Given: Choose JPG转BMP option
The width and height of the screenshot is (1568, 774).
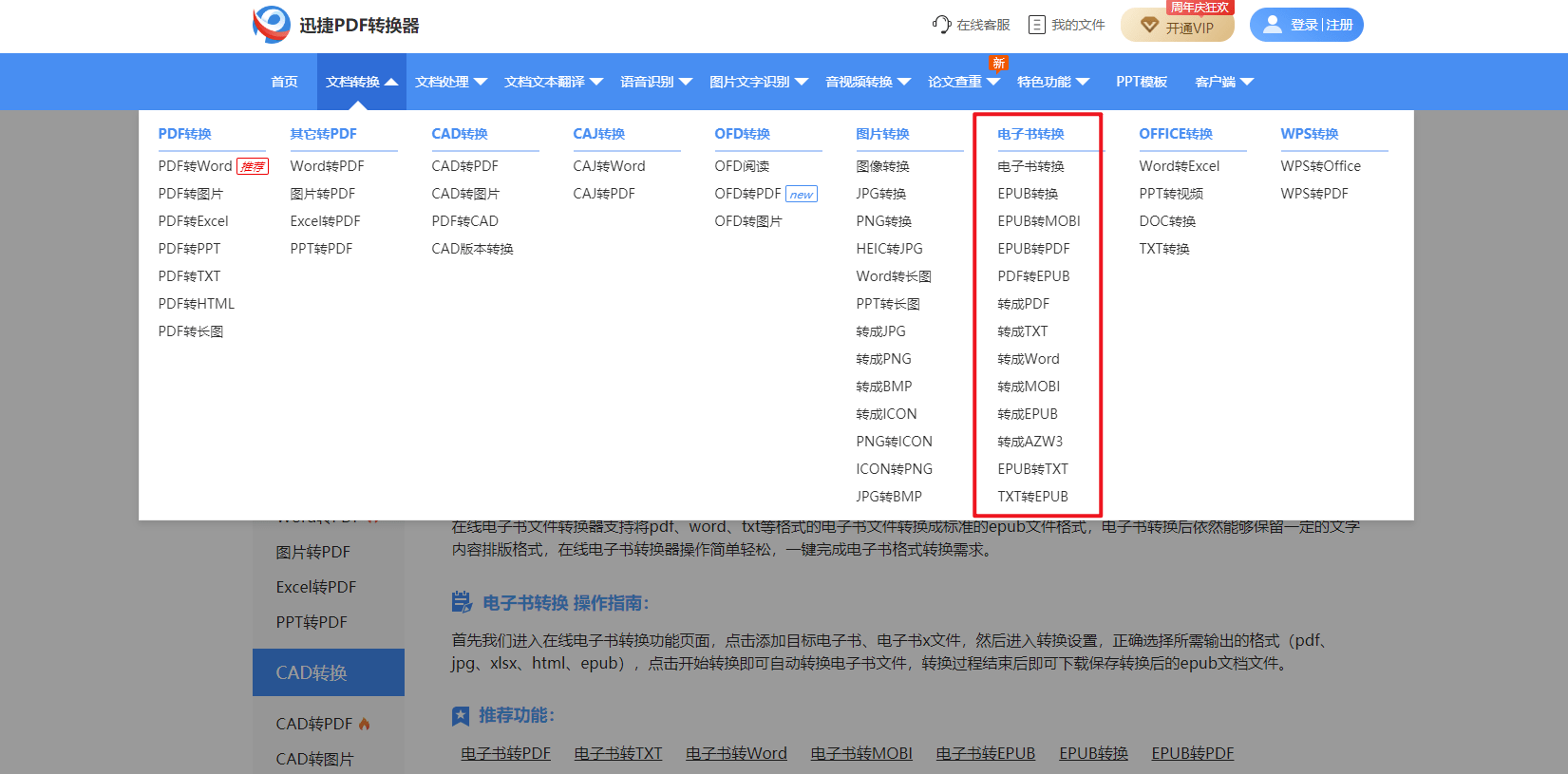Looking at the screenshot, I should pos(889,497).
